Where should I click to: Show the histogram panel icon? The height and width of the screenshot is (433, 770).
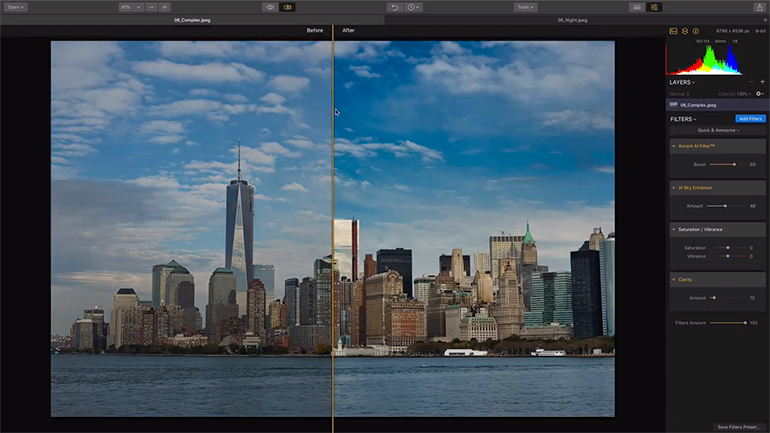click(673, 31)
